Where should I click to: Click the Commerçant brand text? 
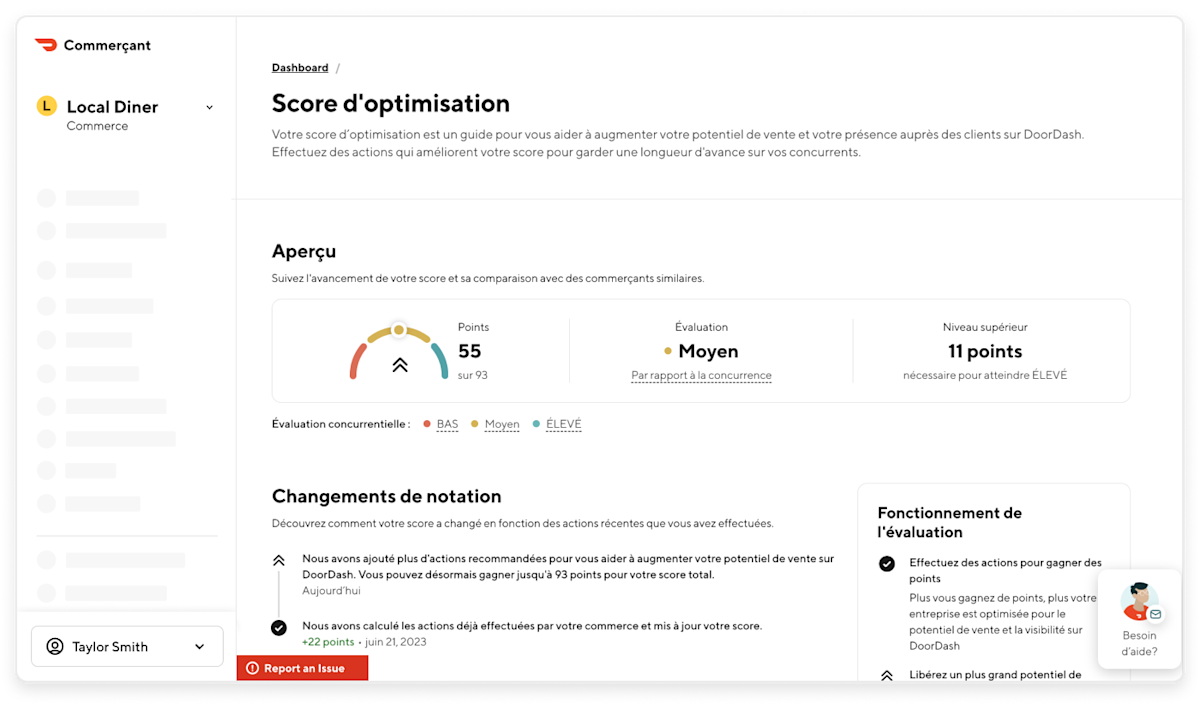click(x=107, y=45)
